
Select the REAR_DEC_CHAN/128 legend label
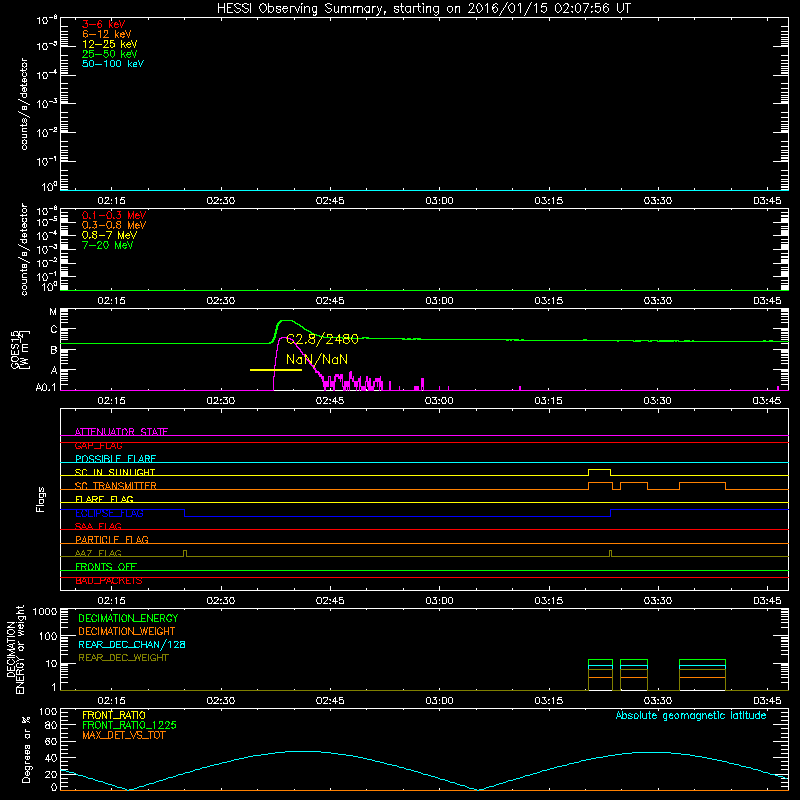click(132, 644)
